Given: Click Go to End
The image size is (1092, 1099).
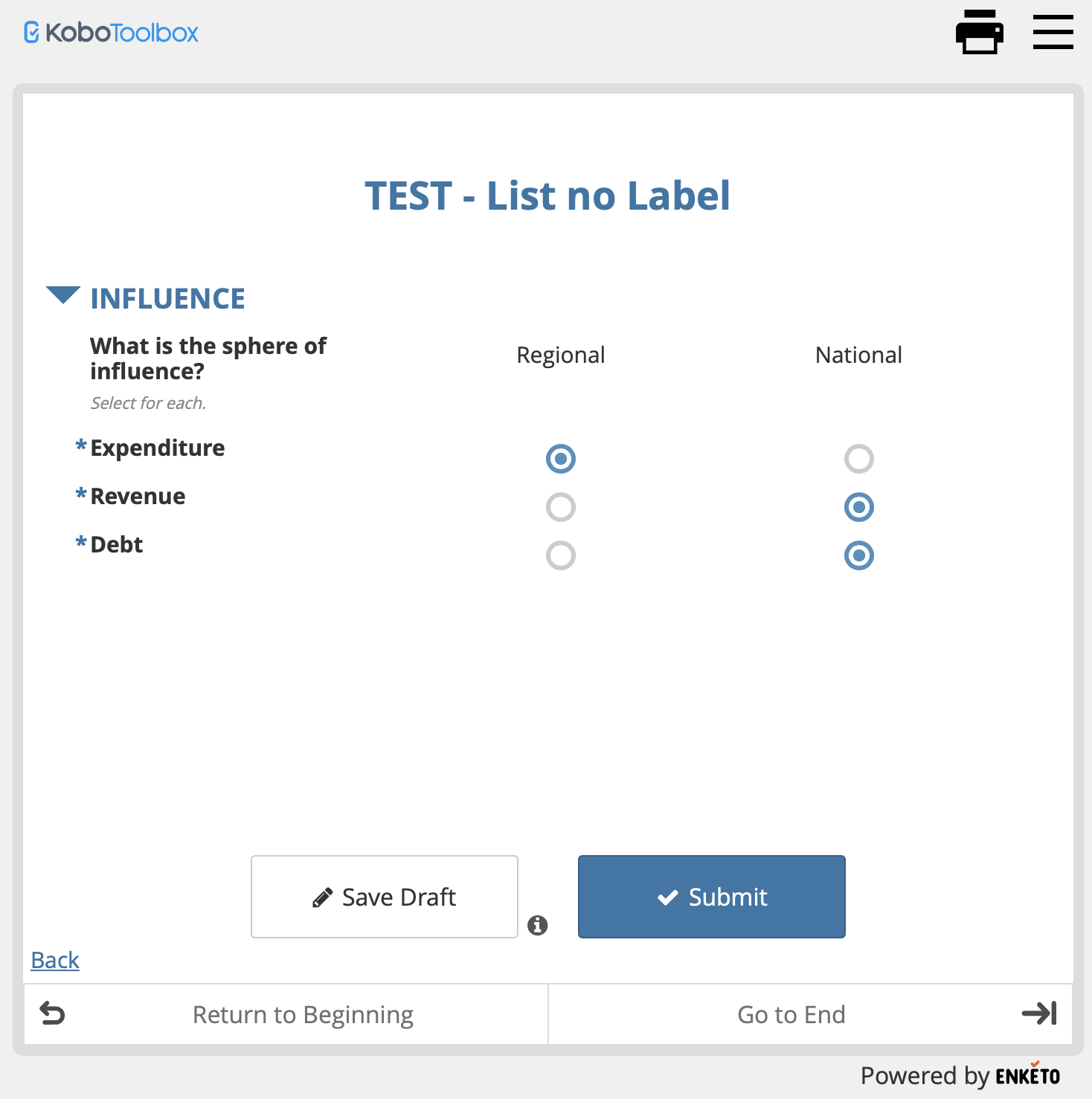Looking at the screenshot, I should coord(791,1014).
